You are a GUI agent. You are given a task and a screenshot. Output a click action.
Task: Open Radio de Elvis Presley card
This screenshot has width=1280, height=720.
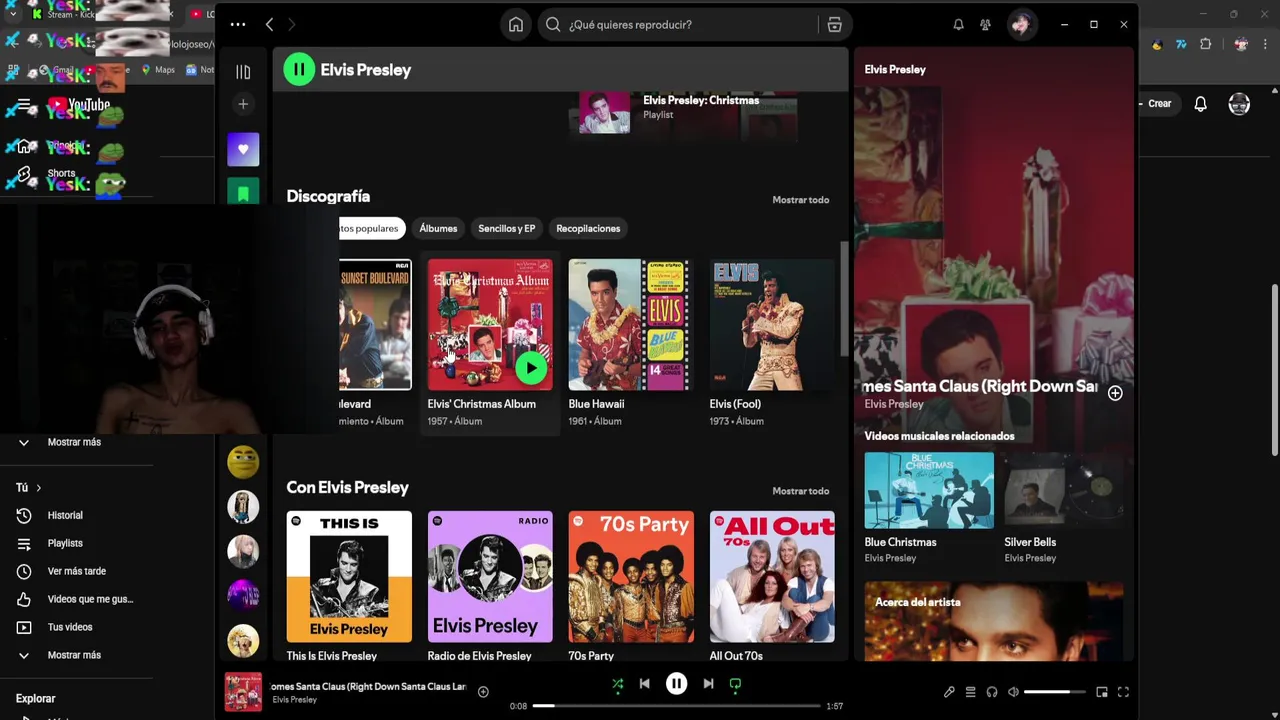[x=490, y=577]
